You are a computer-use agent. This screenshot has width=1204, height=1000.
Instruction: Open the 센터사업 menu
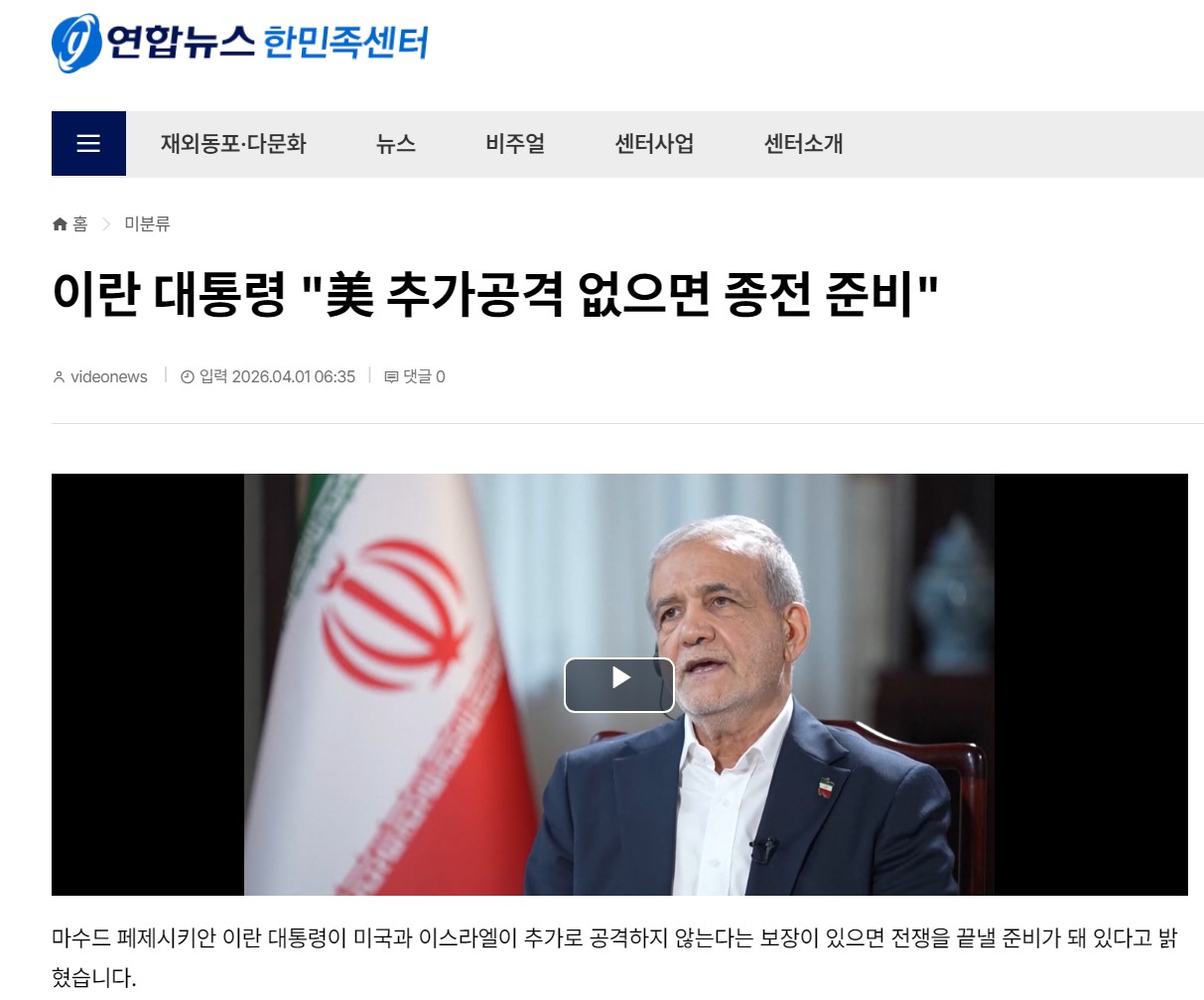654,144
